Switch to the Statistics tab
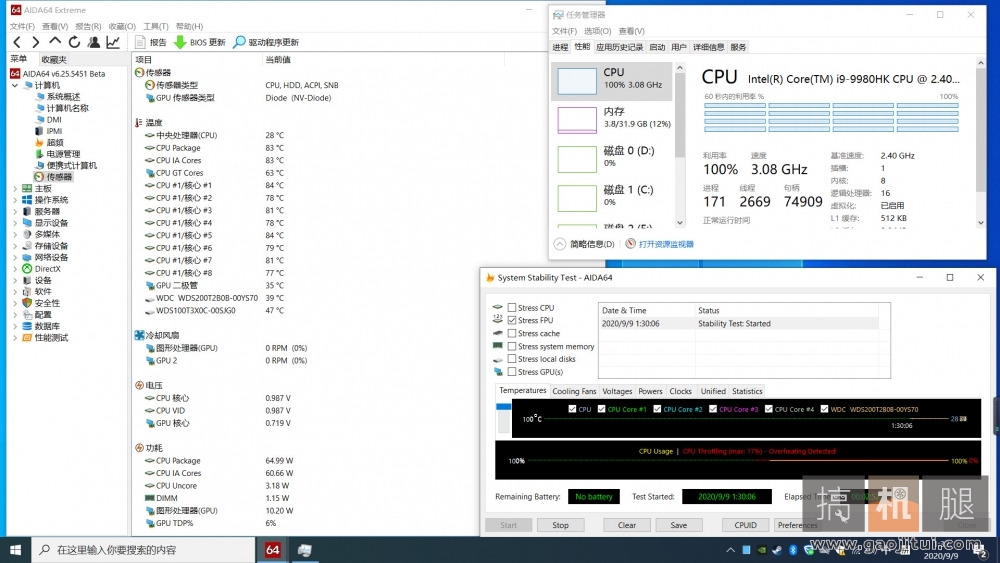Image resolution: width=1000 pixels, height=563 pixels. (747, 391)
